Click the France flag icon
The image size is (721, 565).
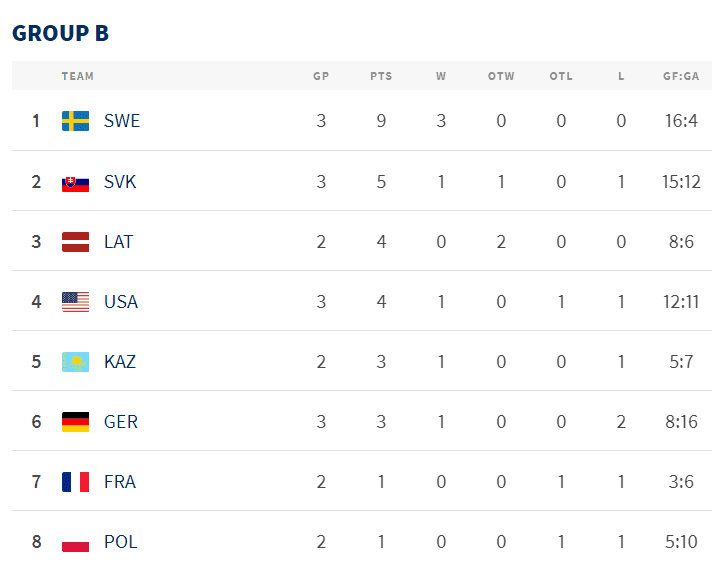[x=75, y=481]
